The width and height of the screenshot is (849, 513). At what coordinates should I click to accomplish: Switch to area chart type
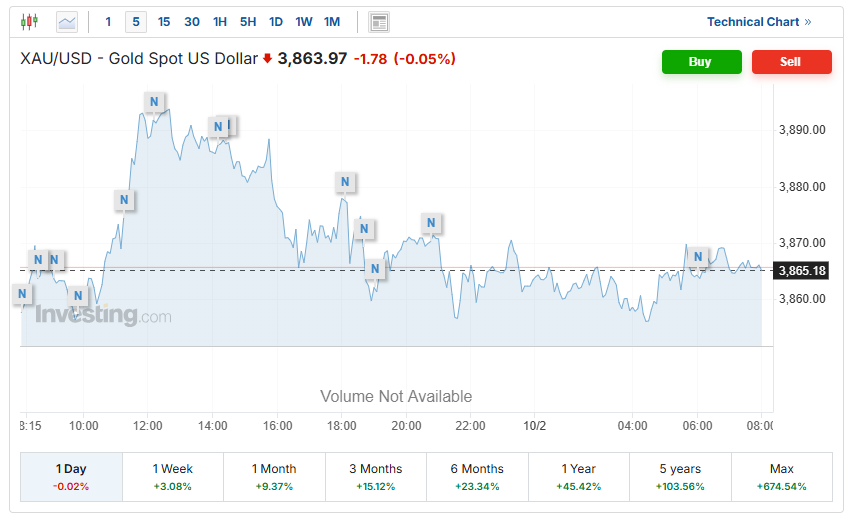click(x=67, y=21)
